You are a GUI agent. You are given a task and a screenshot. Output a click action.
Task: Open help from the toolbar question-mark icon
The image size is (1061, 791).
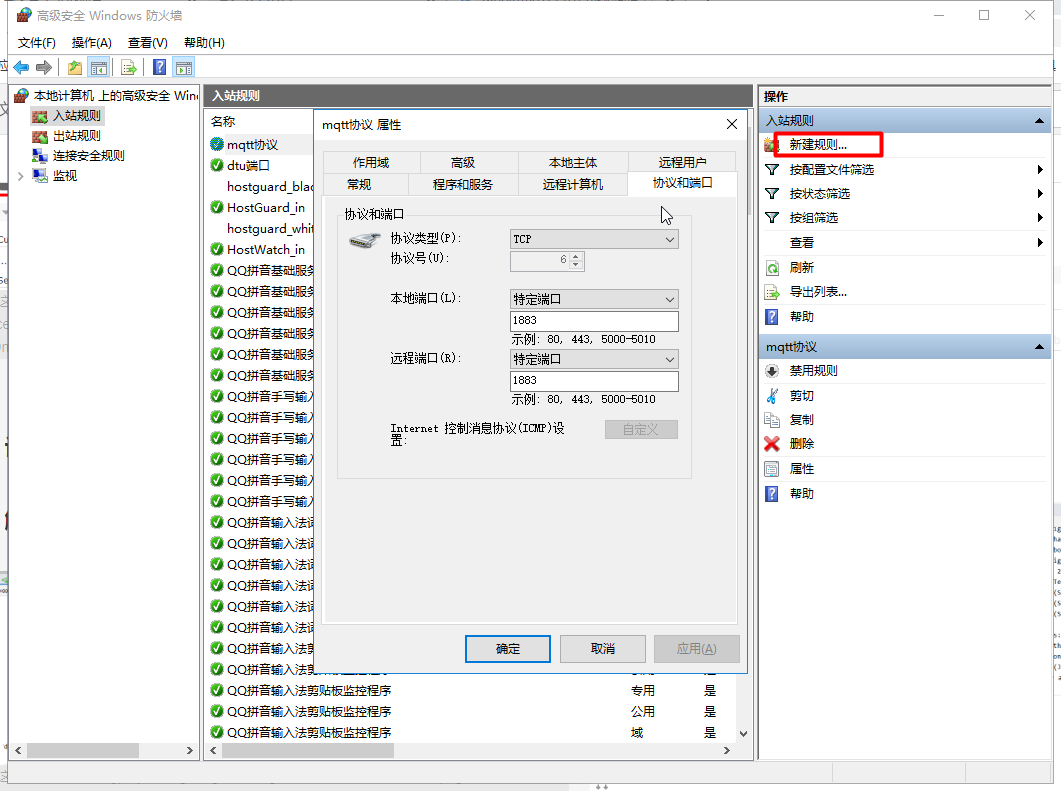coord(160,67)
